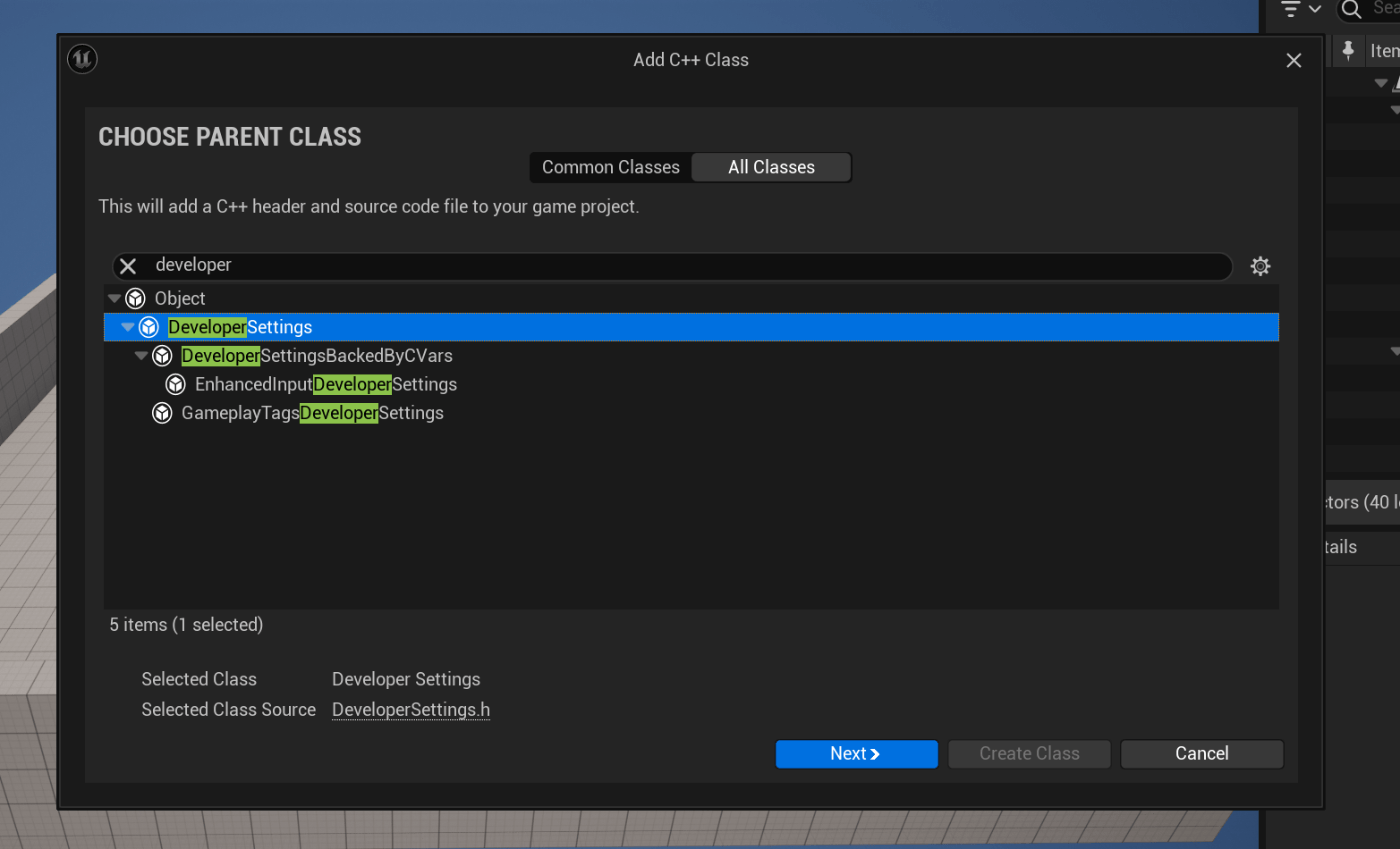Clear the class search text with X
The width and height of the screenshot is (1400, 849).
click(128, 266)
